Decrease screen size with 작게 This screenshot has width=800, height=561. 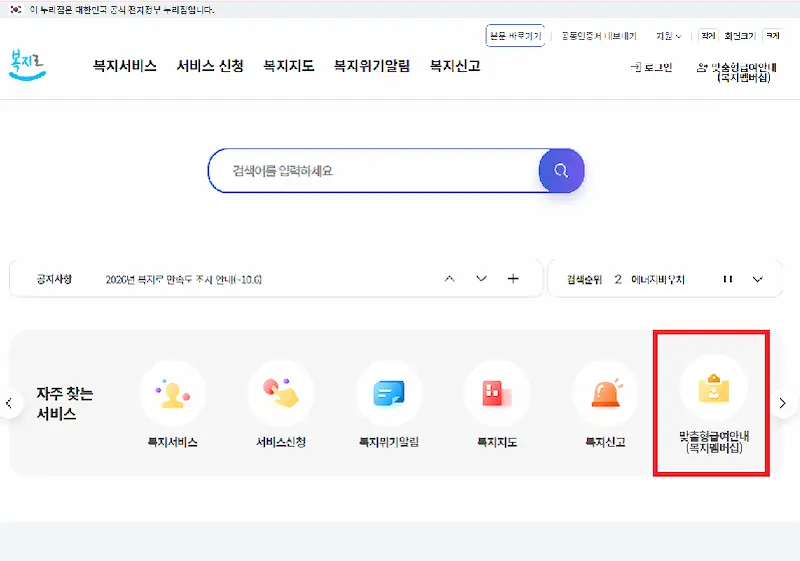708,36
